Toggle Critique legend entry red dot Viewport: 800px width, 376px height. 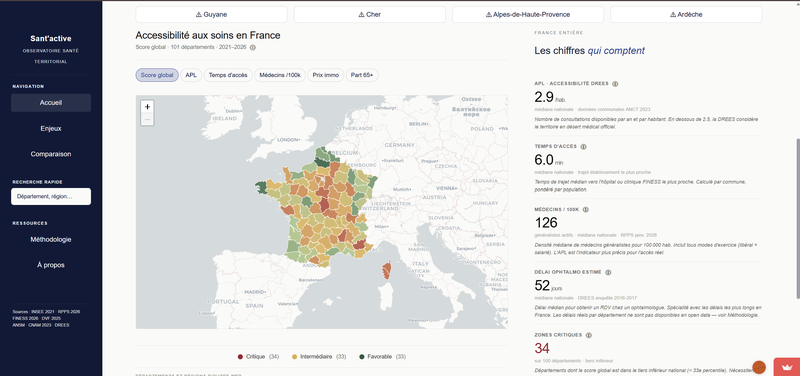pyautogui.click(x=240, y=357)
